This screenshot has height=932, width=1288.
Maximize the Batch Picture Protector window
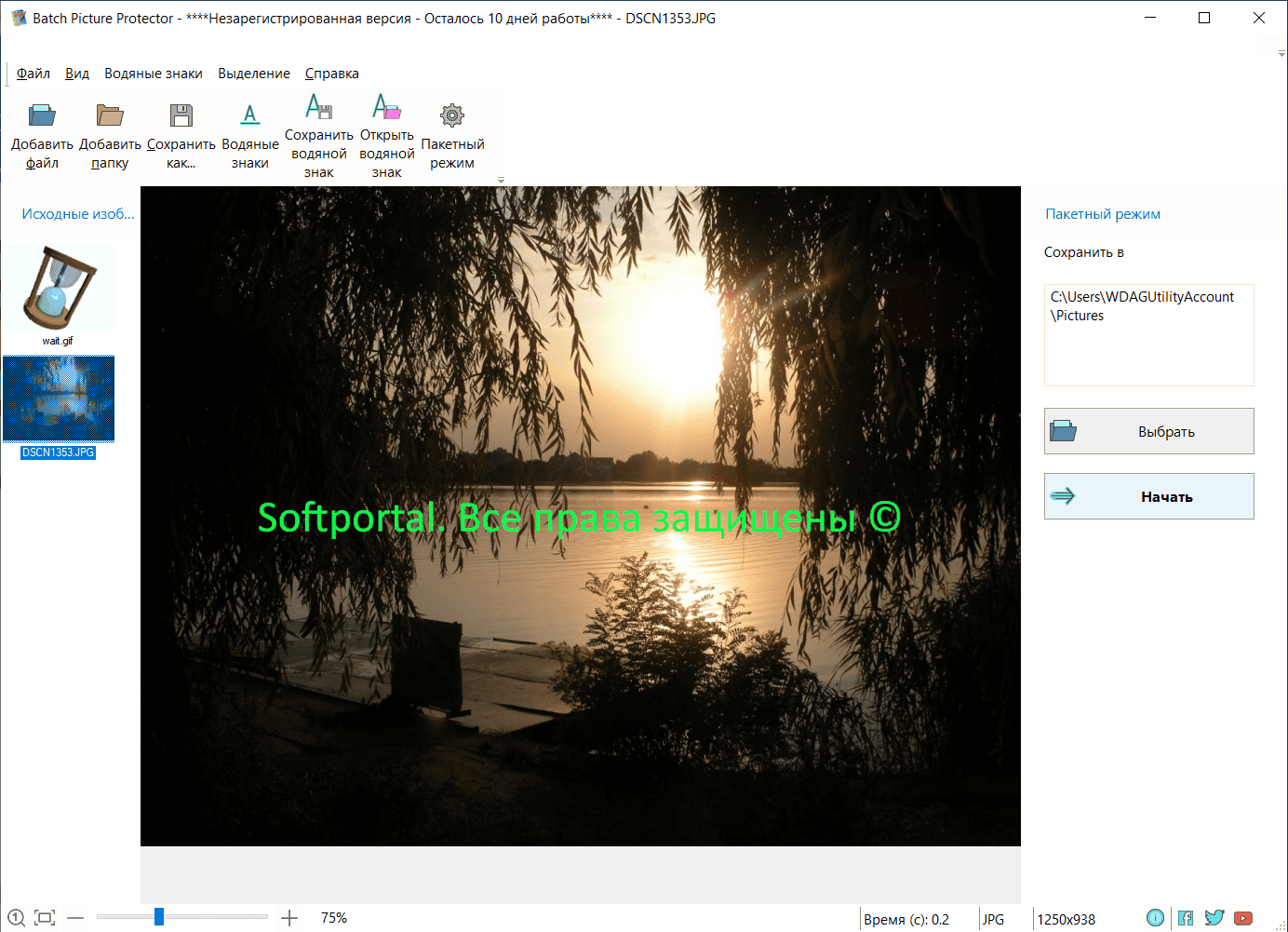point(1204,18)
